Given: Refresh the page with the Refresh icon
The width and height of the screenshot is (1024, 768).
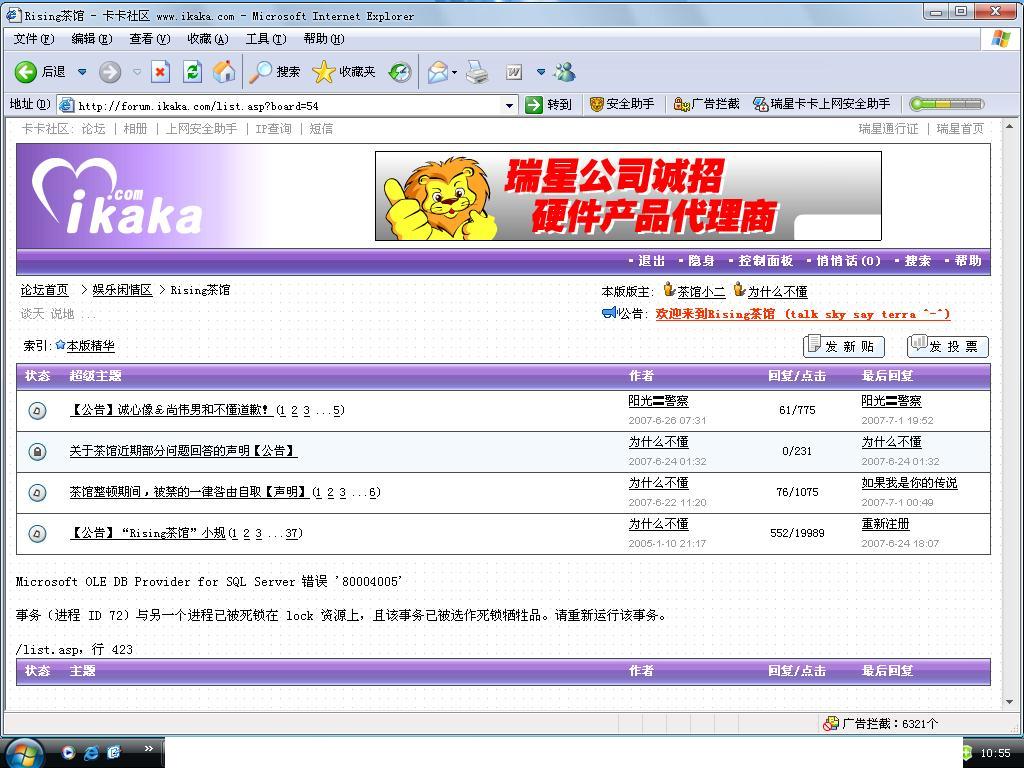Looking at the screenshot, I should [x=192, y=72].
